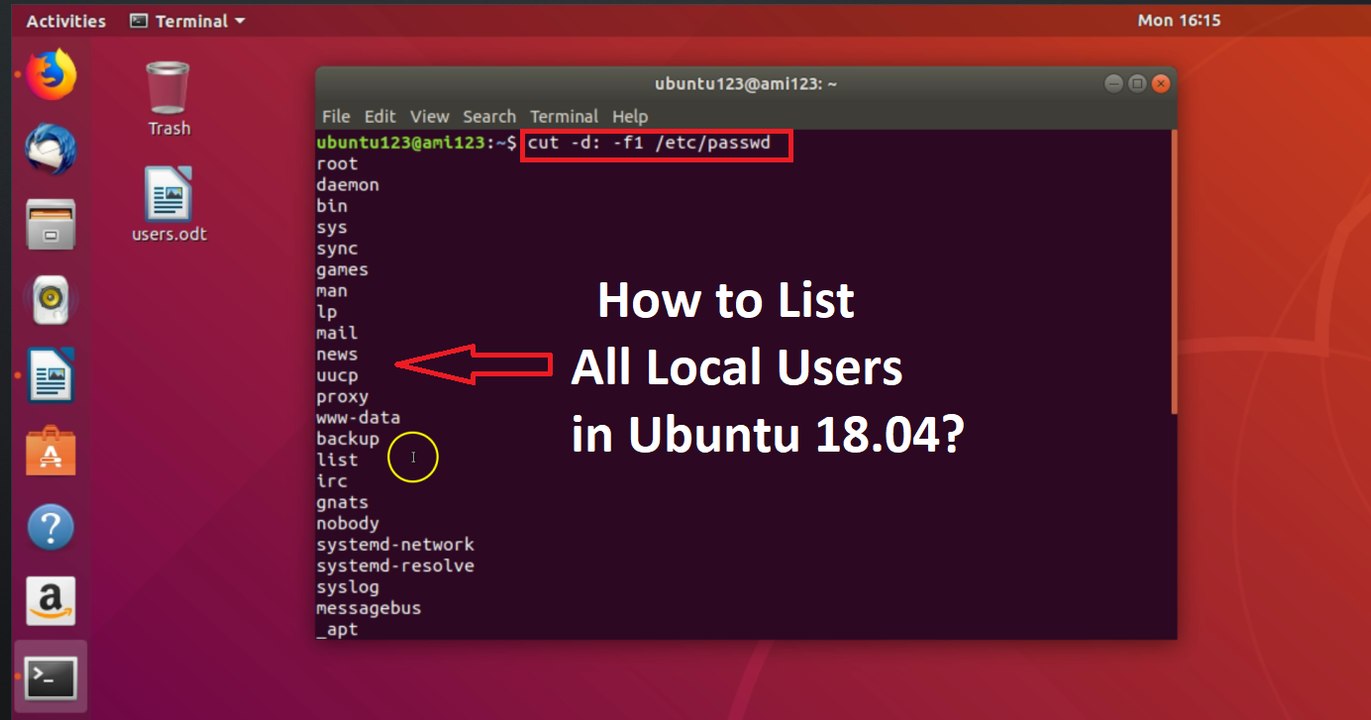Click the 'news' output line
Viewport: 1371px width, 720px height.
[x=337, y=354]
